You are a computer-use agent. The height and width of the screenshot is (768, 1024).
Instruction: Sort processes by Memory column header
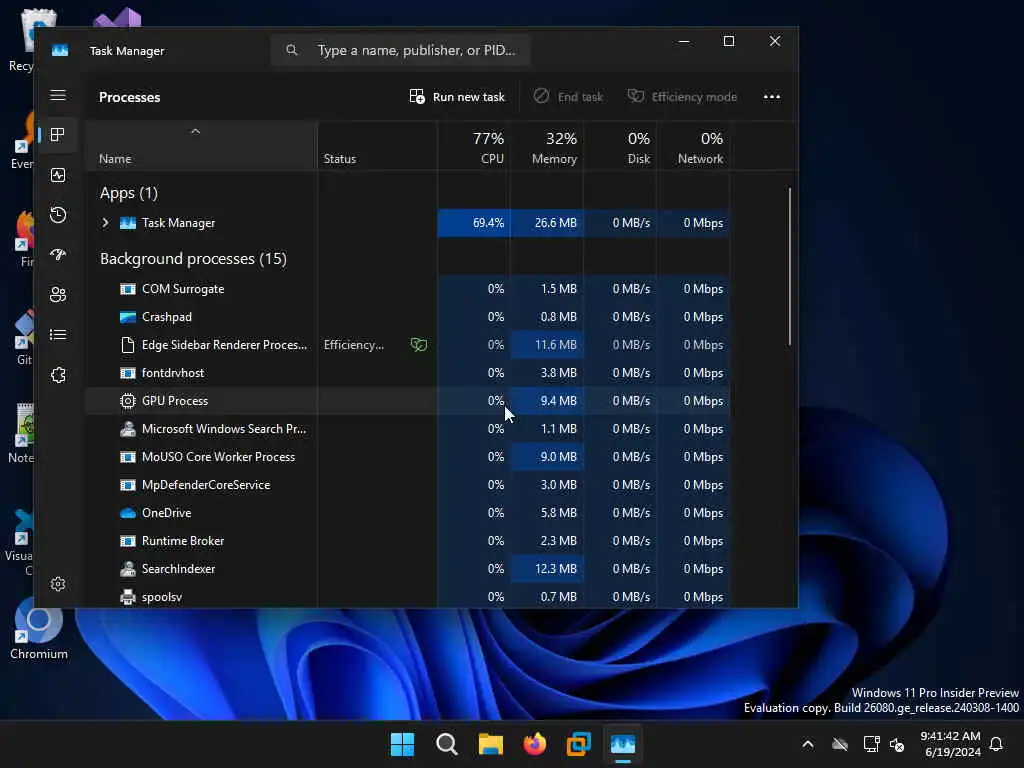point(547,146)
